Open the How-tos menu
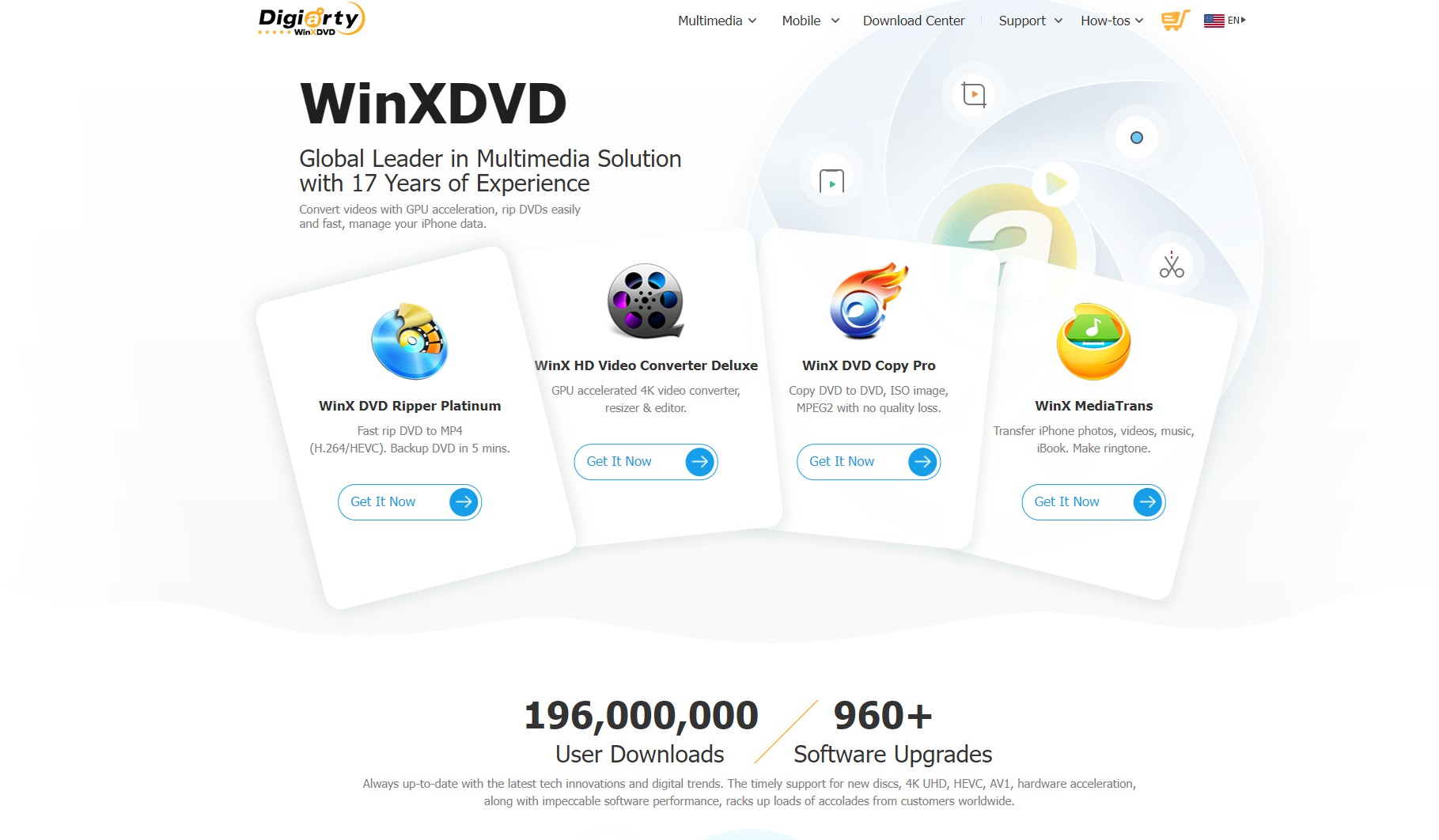This screenshot has width=1439, height=840. (x=1111, y=21)
